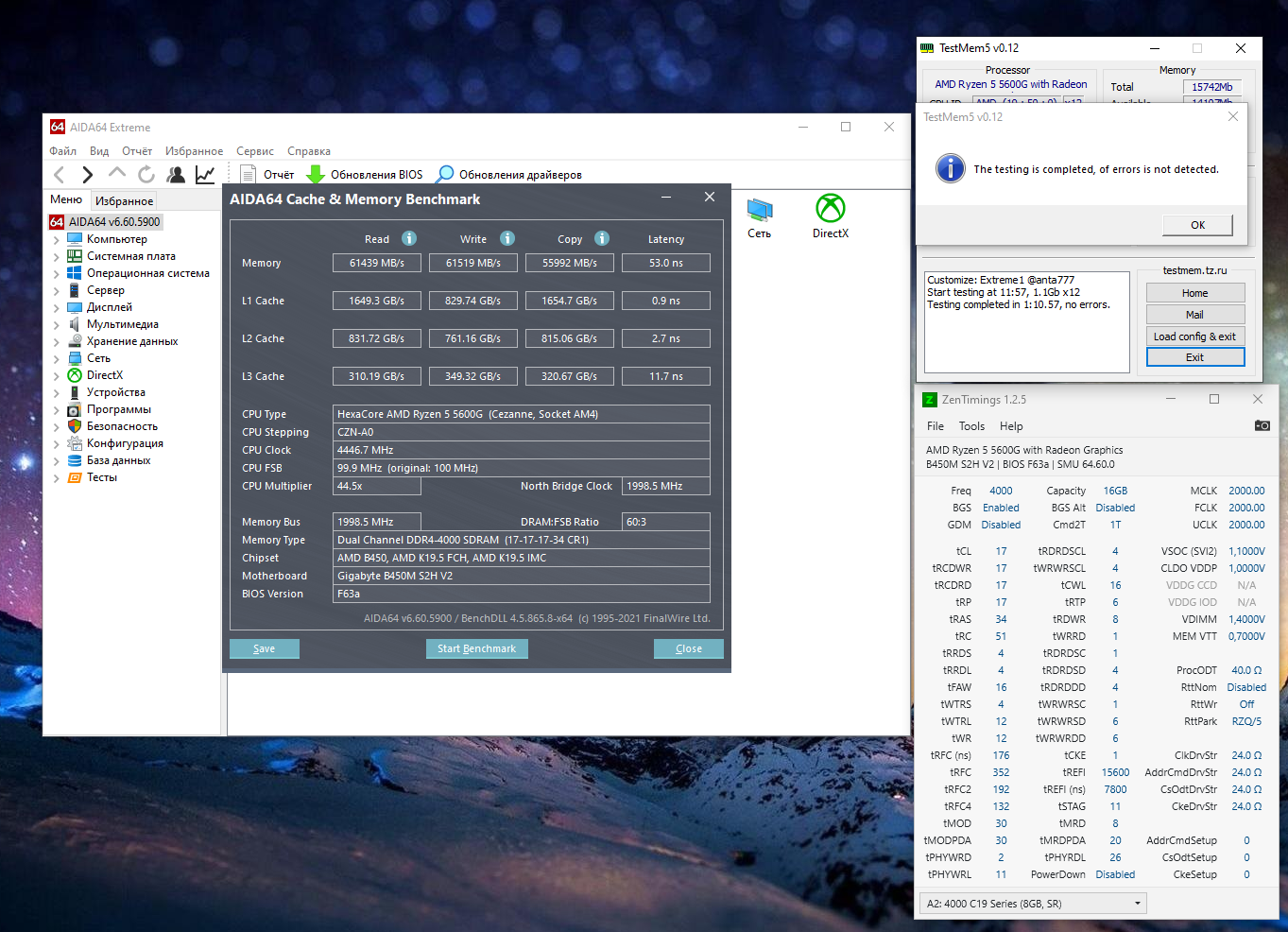
Task: Click the Mail button in TestMem5
Action: pos(1195,315)
